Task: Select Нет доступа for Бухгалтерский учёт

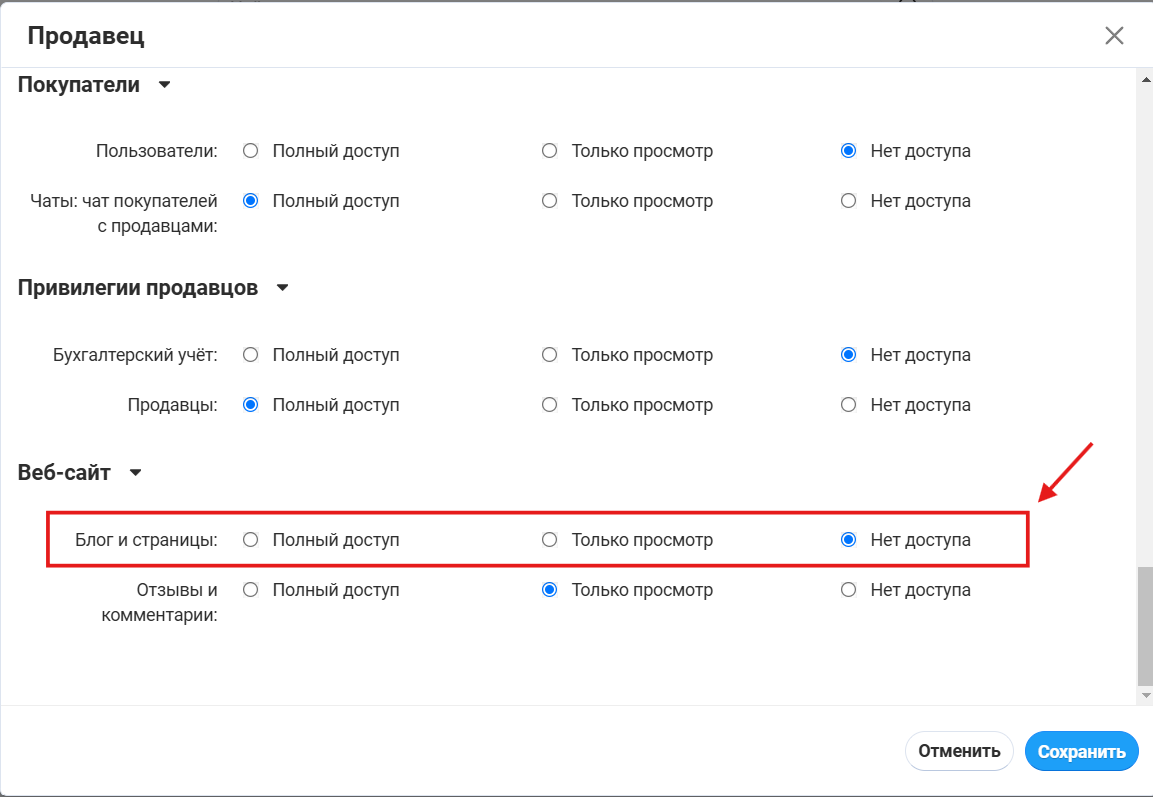Action: click(849, 355)
